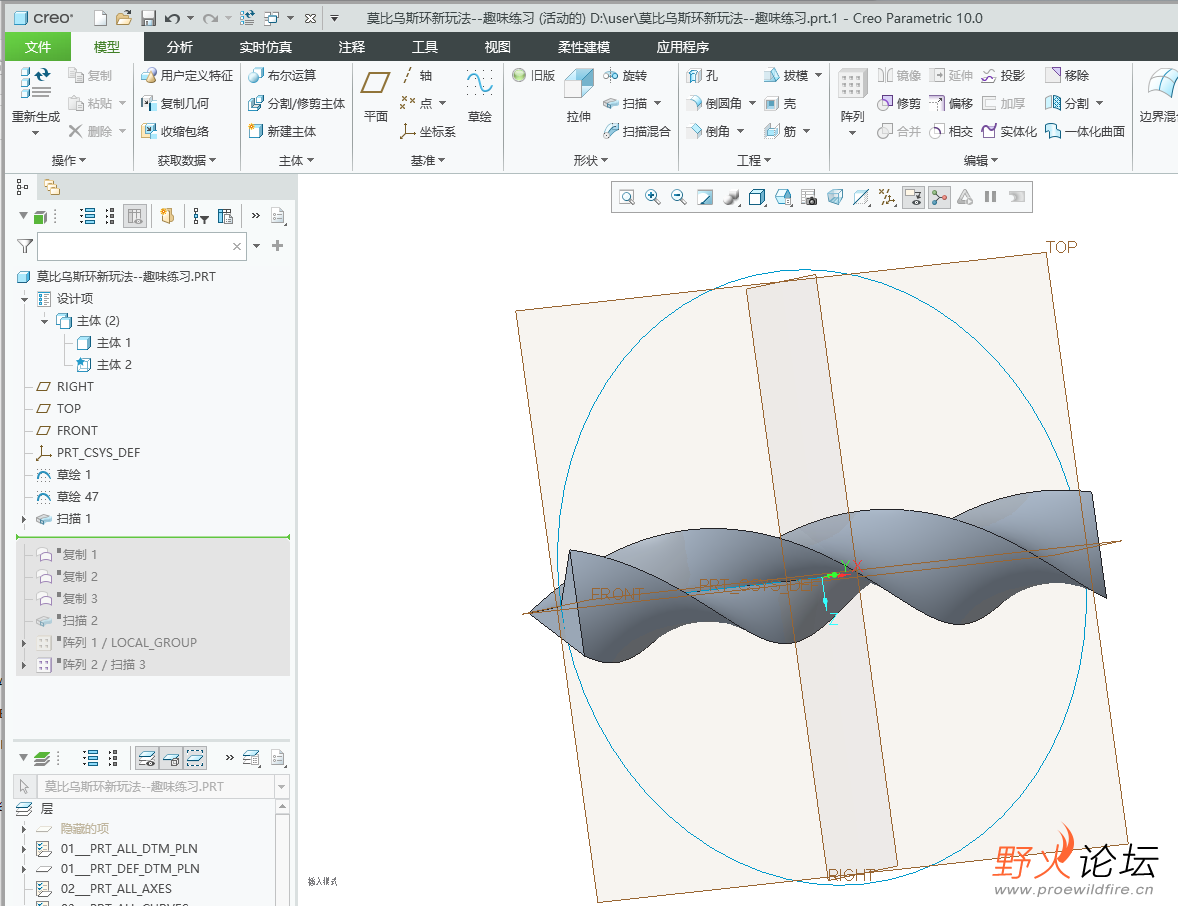Click the Intersect (相交) tool

point(951,131)
